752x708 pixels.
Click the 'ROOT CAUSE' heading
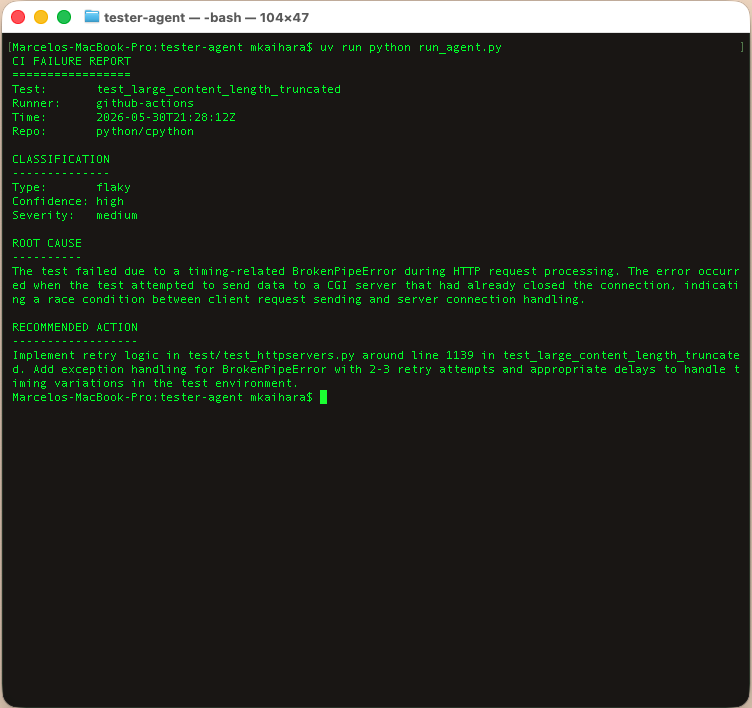(x=47, y=243)
